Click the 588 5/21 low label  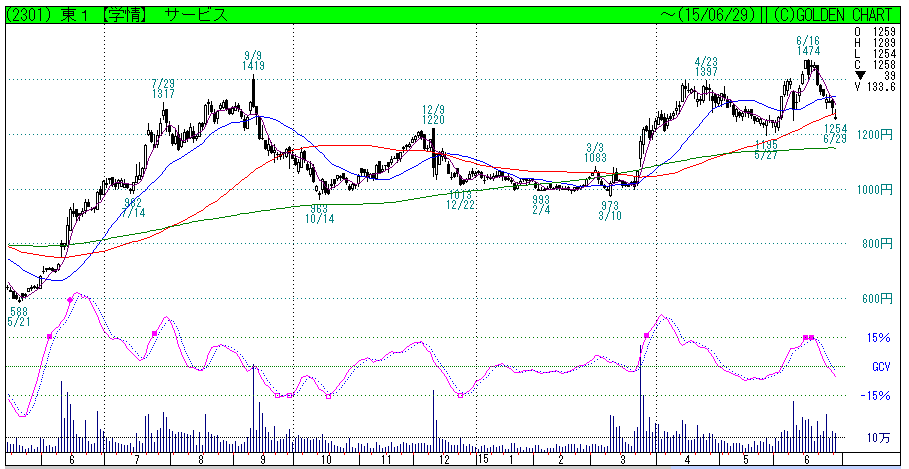coord(18,315)
